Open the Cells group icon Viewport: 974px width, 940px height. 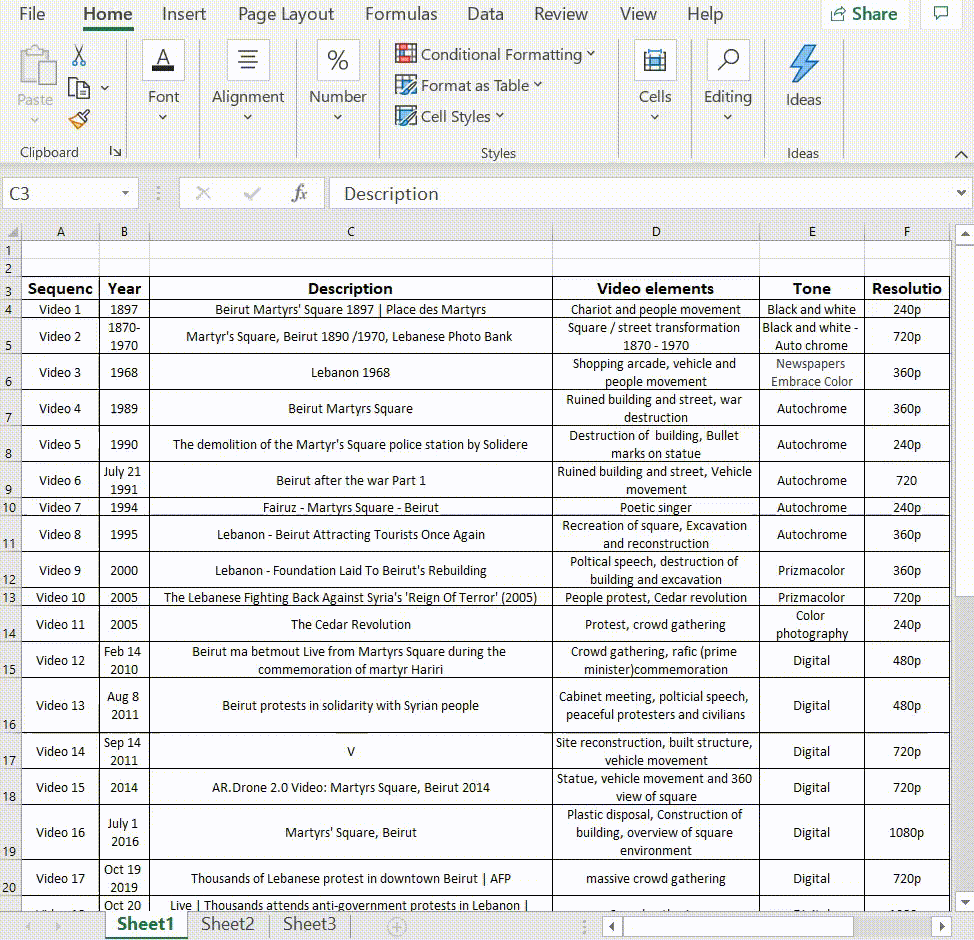point(655,61)
